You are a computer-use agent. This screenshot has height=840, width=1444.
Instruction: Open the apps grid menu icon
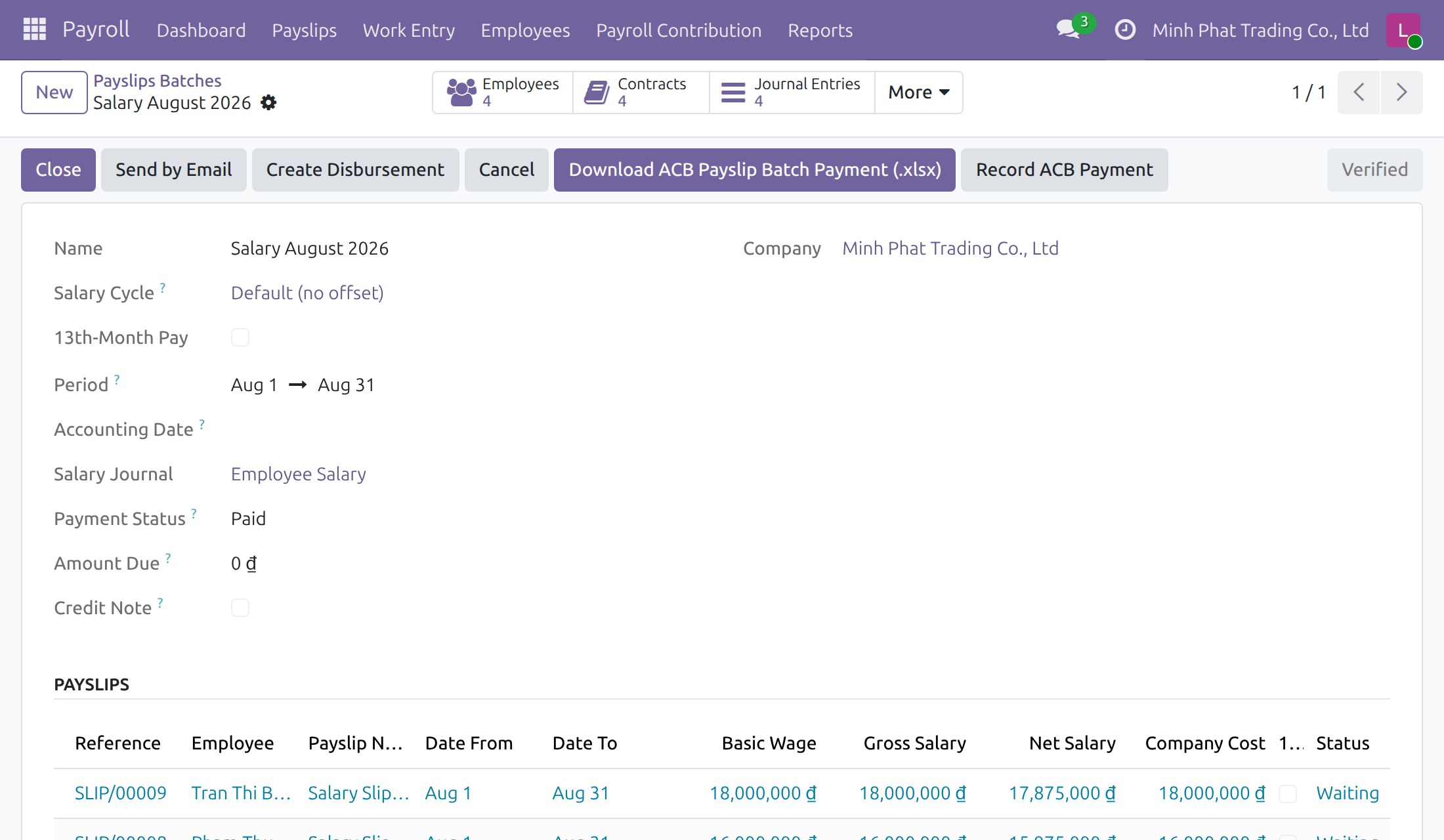point(34,30)
